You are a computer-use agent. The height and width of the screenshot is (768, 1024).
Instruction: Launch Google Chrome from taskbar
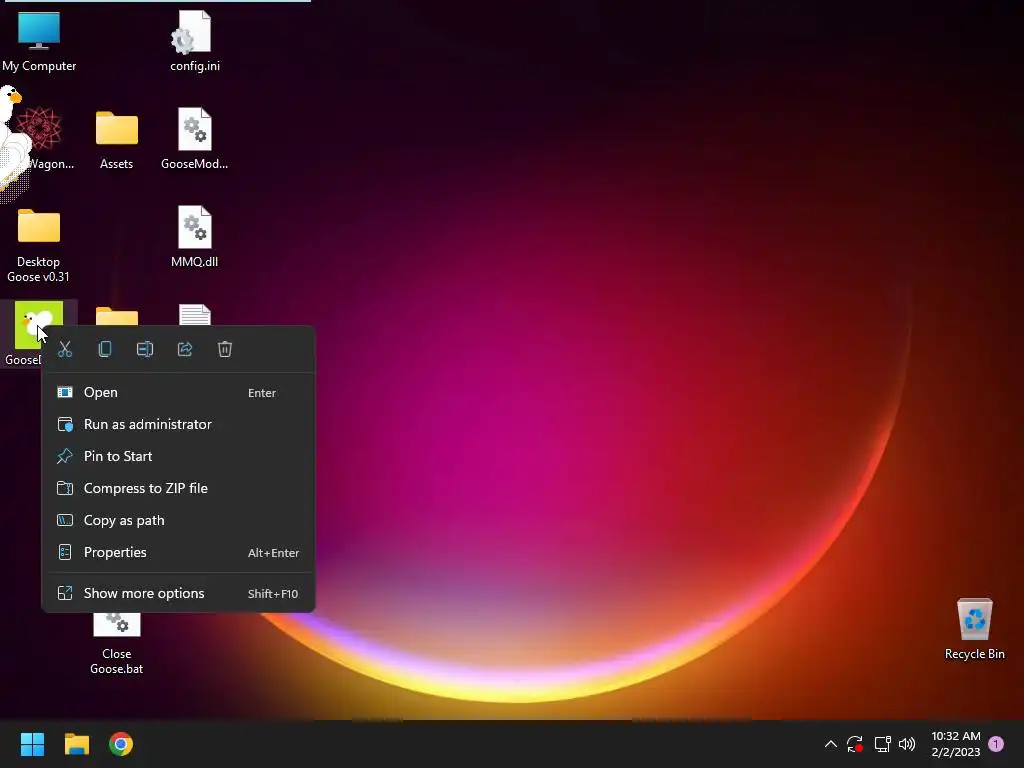121,744
